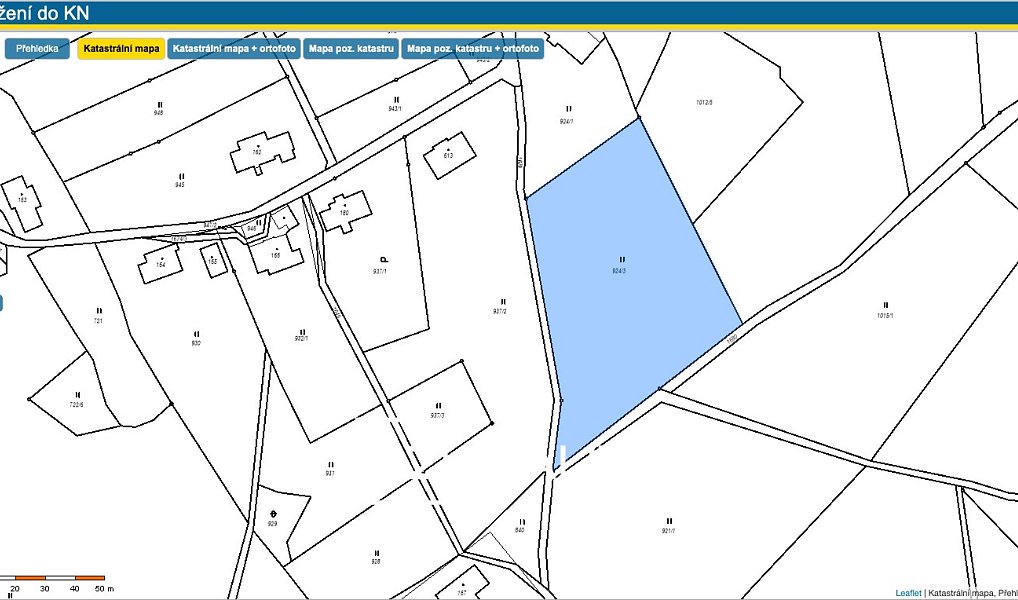Switch to Katastrální mapa + ortofoto

tap(234, 49)
